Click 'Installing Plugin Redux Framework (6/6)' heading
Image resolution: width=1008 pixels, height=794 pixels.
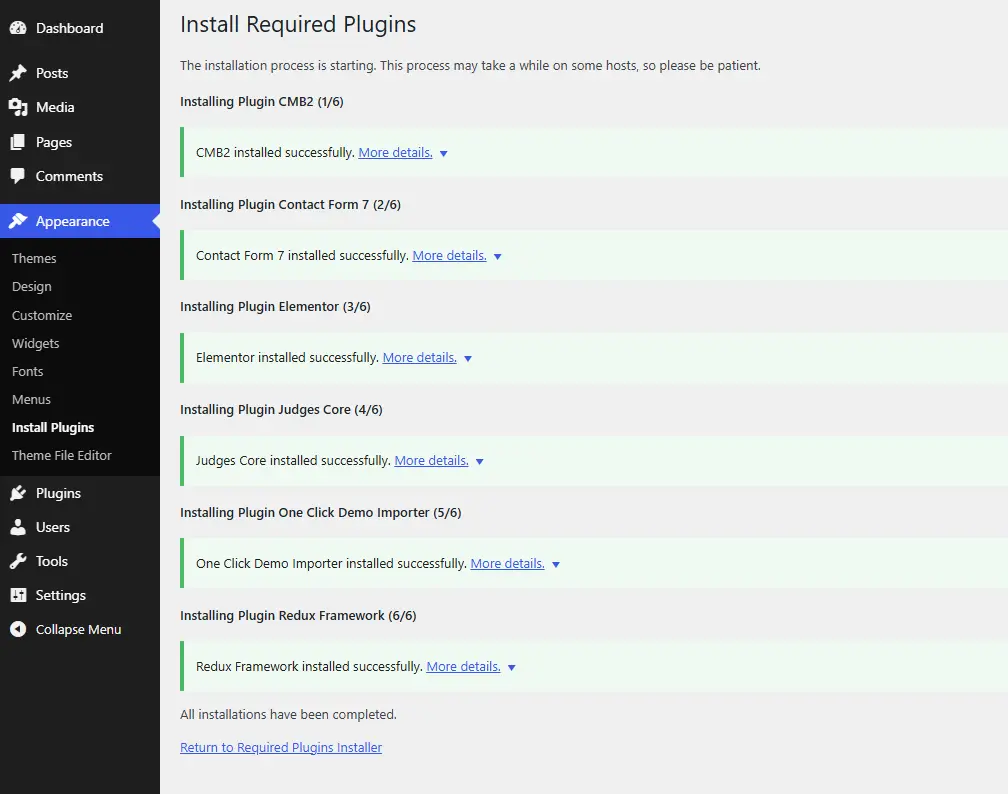point(298,615)
